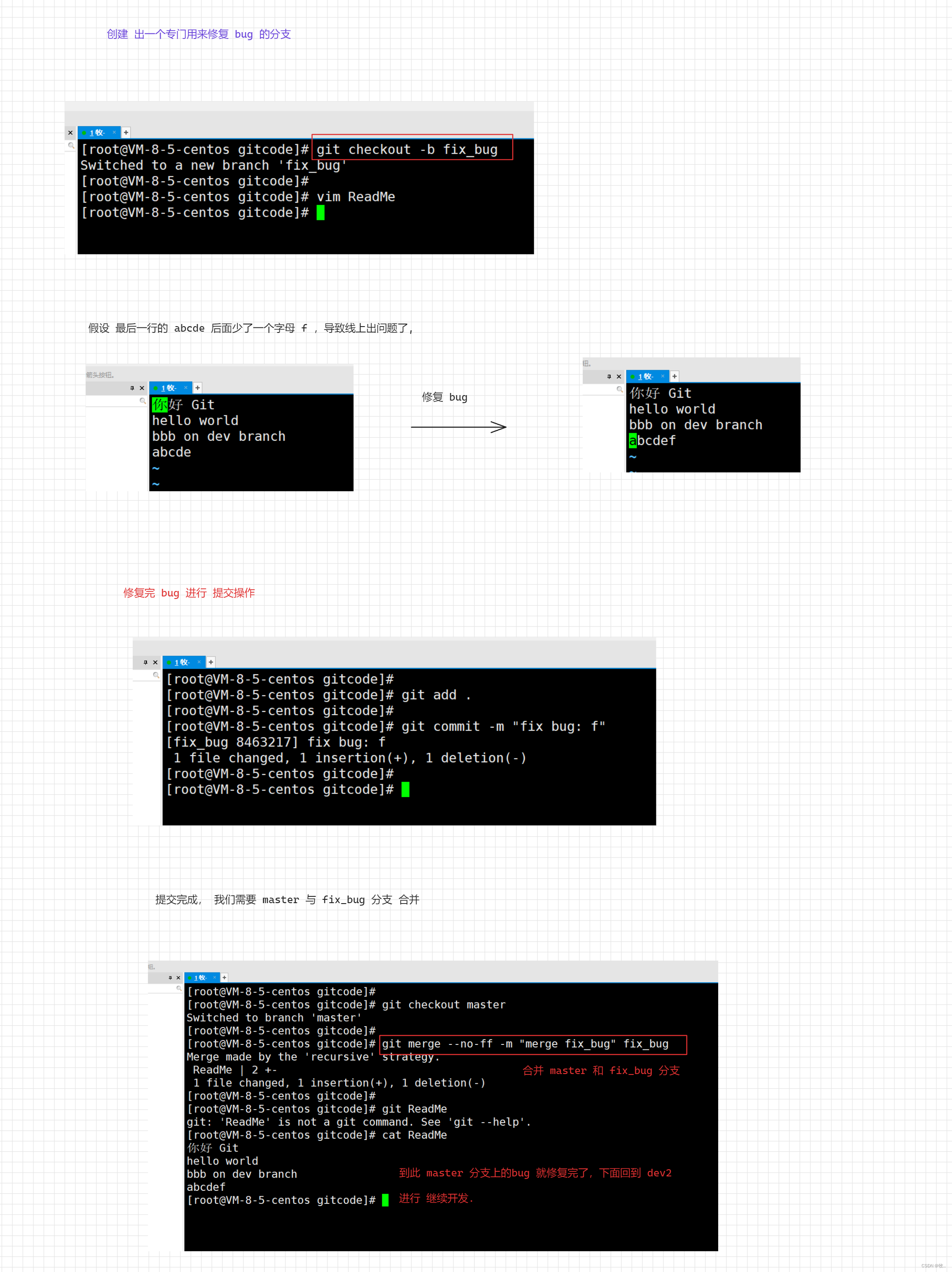Click the sentence starting '假设 最后一行的 abcde'
This screenshot has height=1272, width=952.
coord(250,328)
